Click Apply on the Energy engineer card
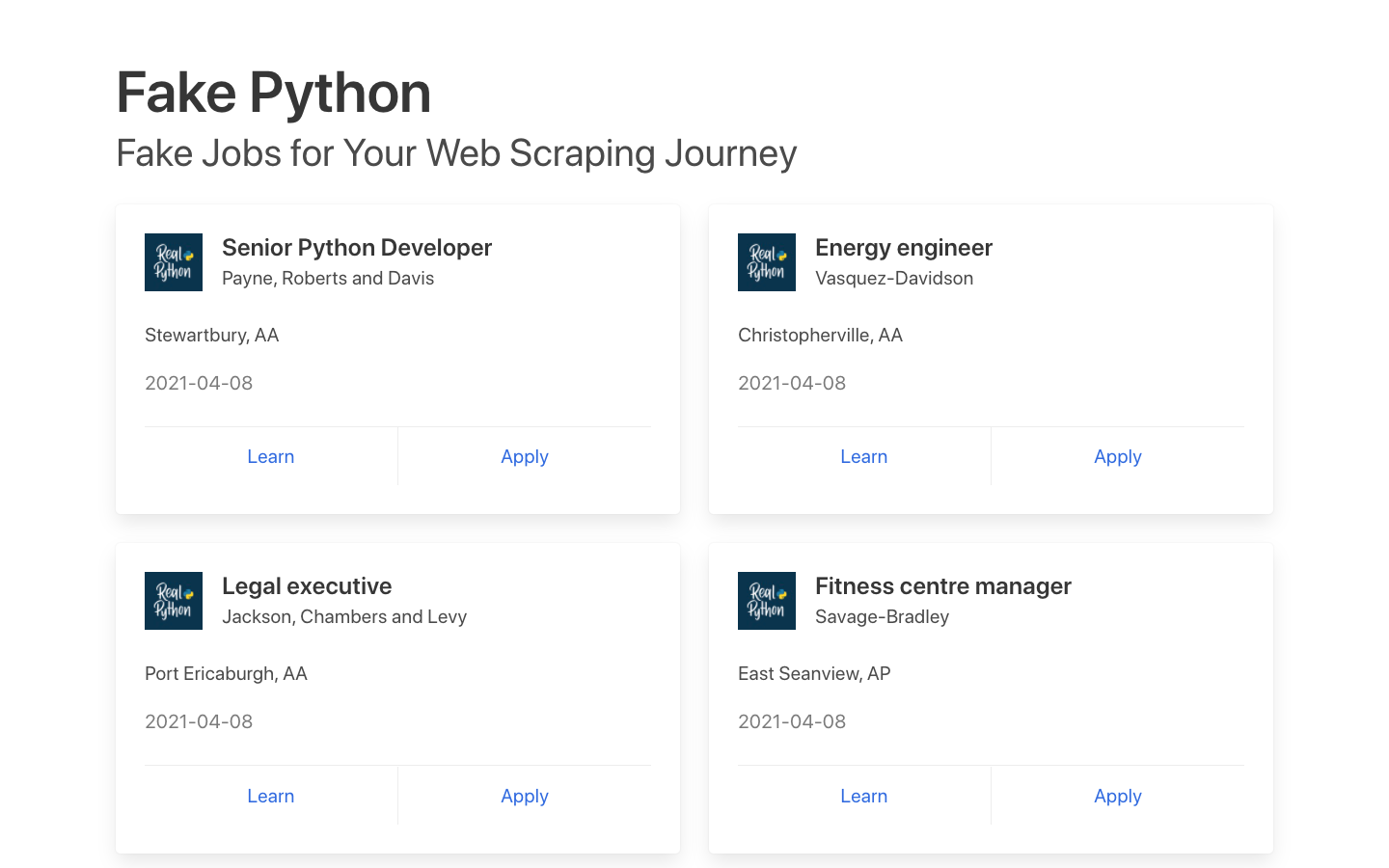1389x868 pixels. click(1118, 455)
